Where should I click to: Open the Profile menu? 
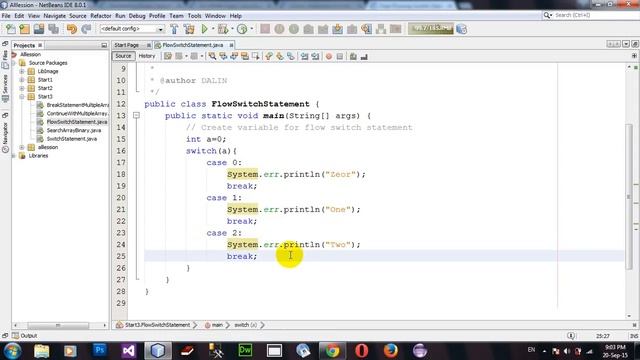[157, 16]
